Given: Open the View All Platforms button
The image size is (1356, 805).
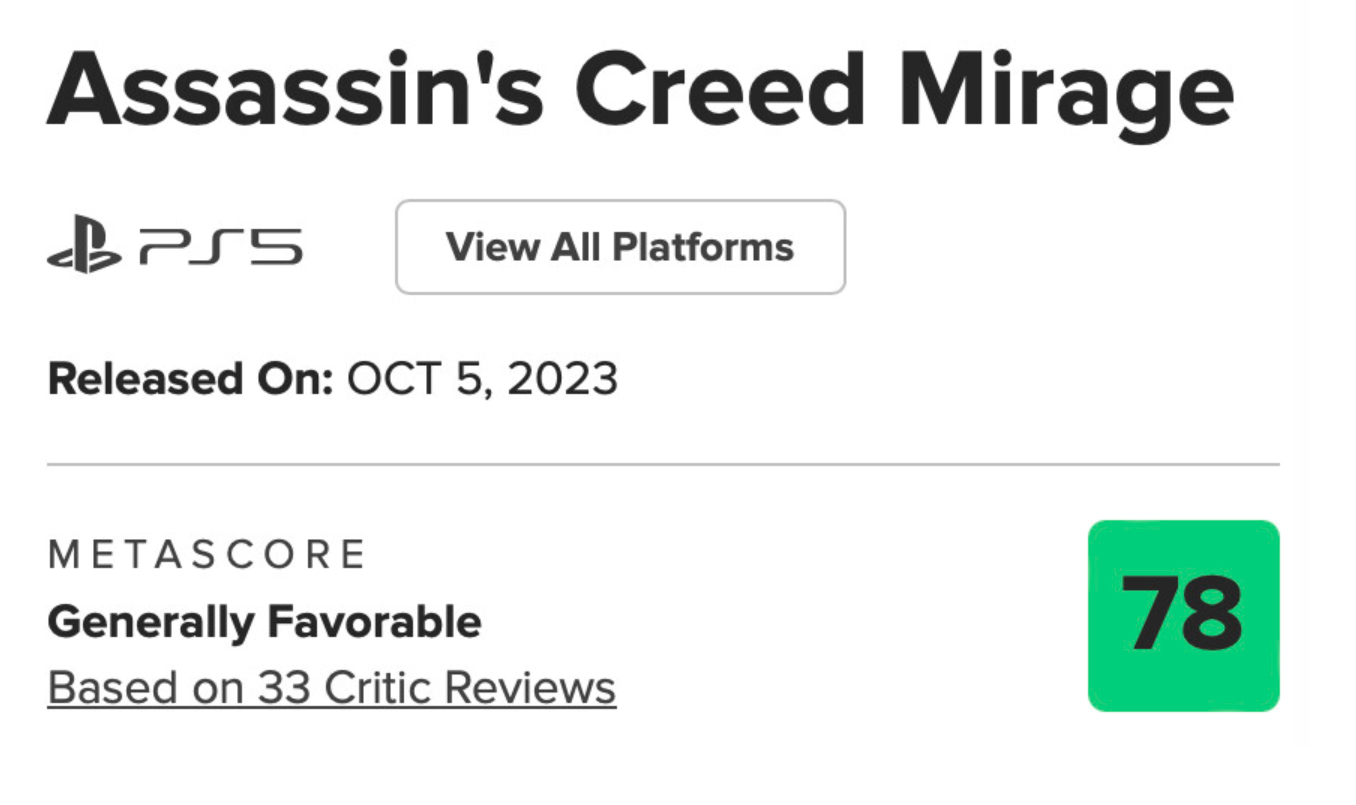Looking at the screenshot, I should coord(620,247).
